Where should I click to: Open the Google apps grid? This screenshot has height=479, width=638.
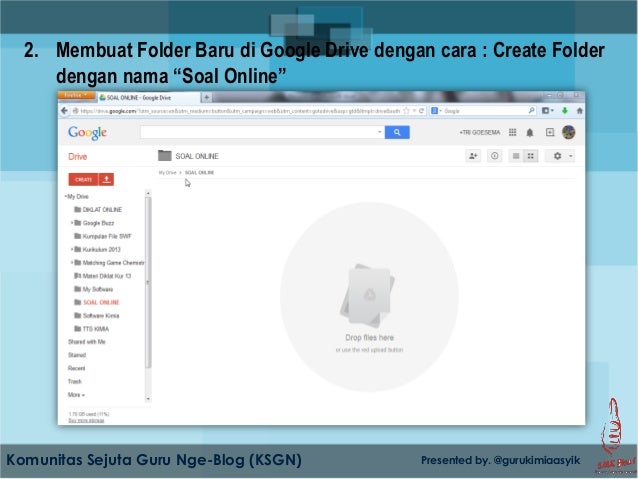513,132
